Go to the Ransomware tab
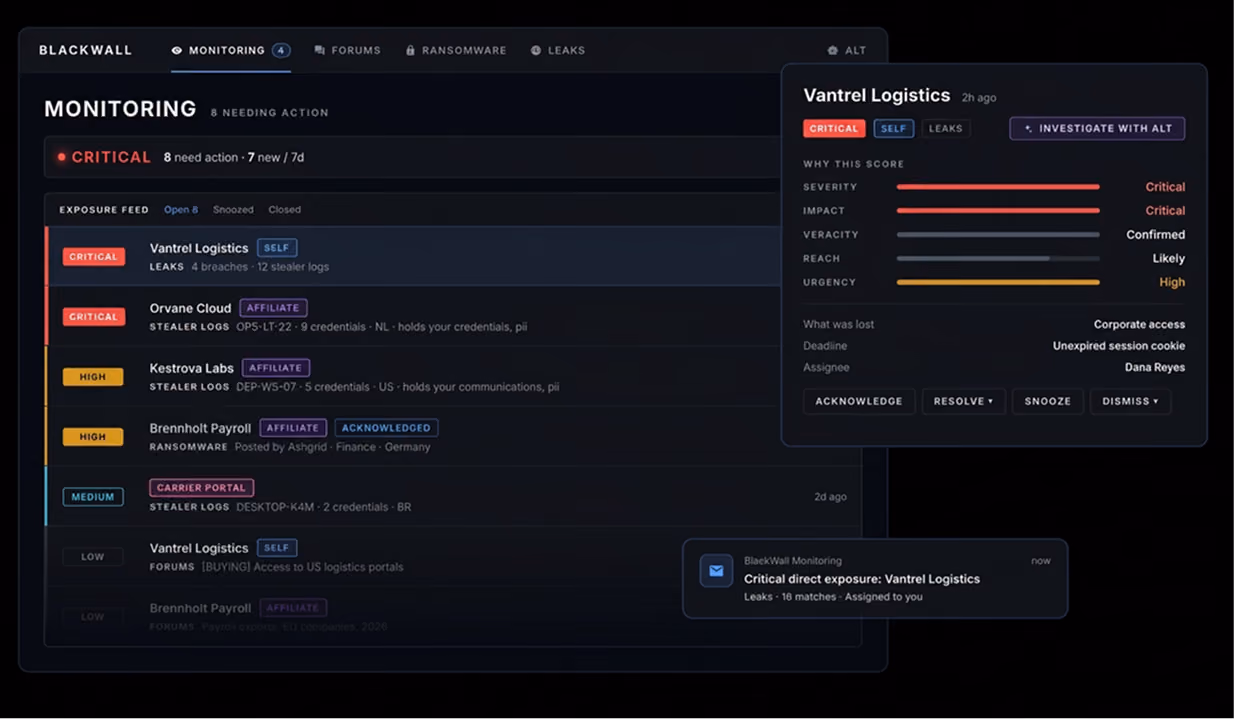This screenshot has height=719, width=1234. tap(456, 50)
